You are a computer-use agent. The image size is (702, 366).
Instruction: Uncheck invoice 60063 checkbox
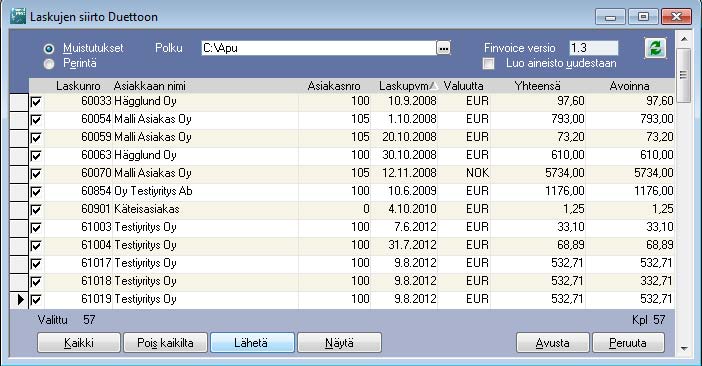36,155
